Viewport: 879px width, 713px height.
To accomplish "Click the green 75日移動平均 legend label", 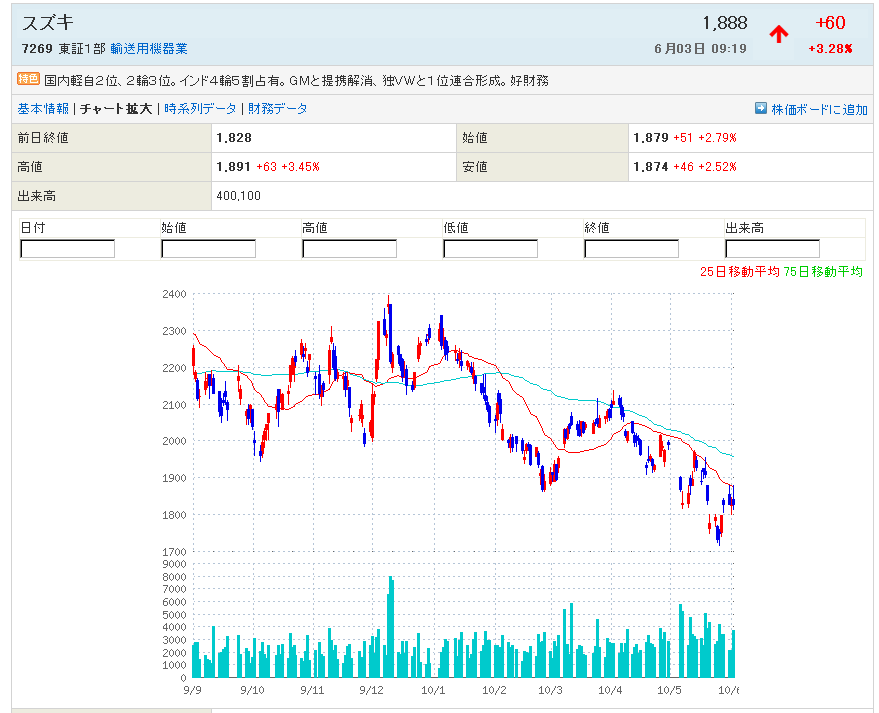I will point(823,272).
